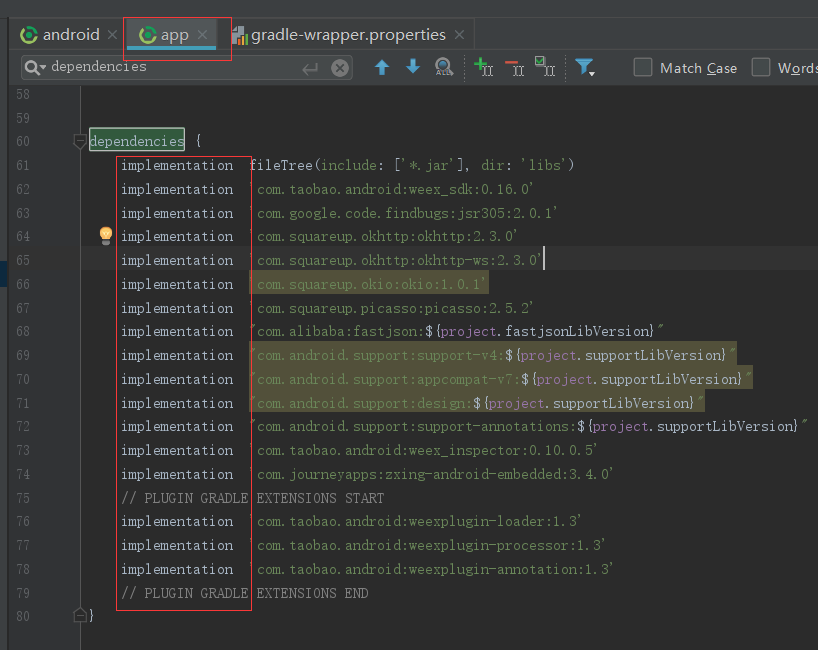
Task: Close the gradle-wrapper.properties tab
Action: (x=459, y=35)
